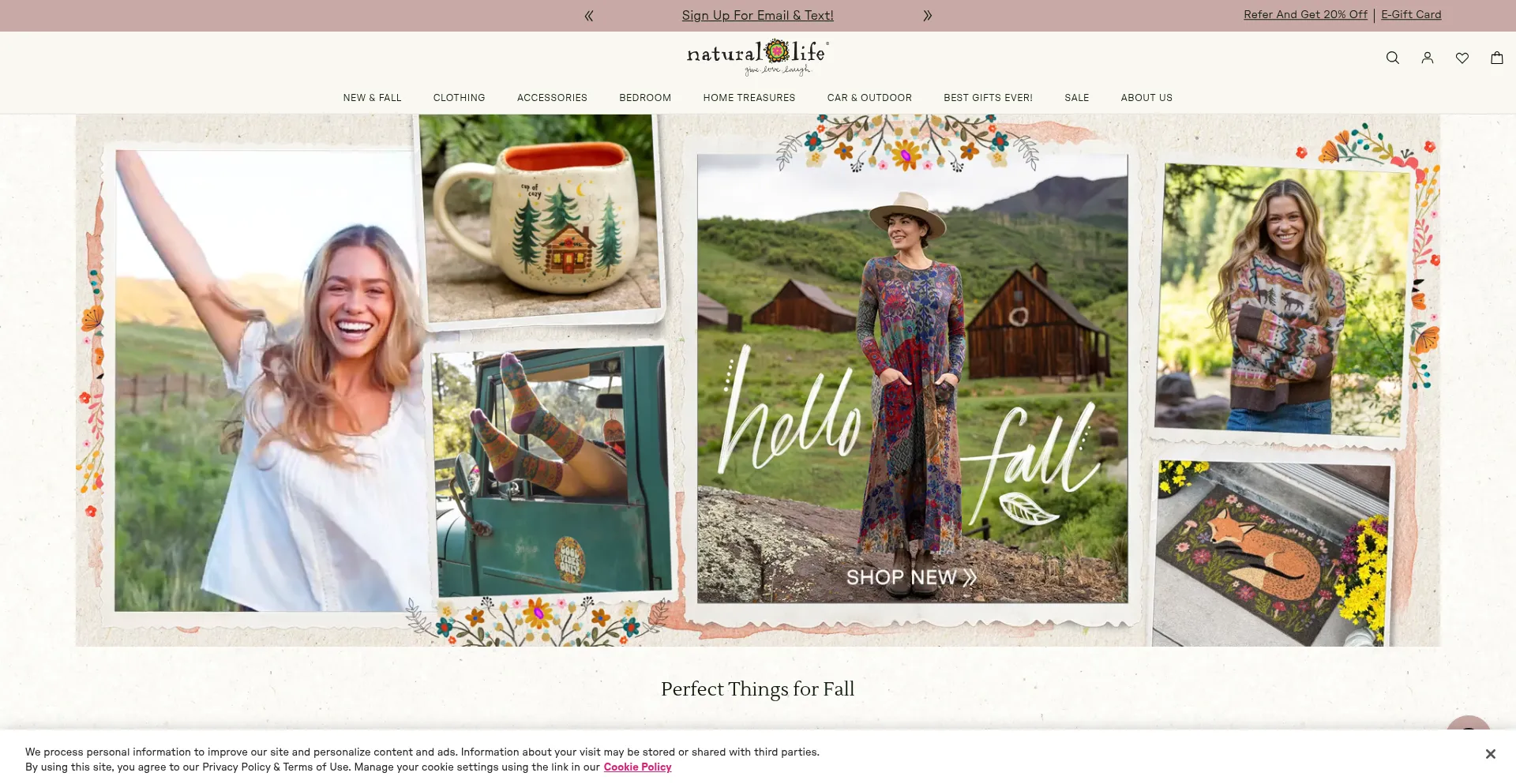This screenshot has width=1516, height=784.
Task: Go to the Sale menu item
Action: [1077, 98]
